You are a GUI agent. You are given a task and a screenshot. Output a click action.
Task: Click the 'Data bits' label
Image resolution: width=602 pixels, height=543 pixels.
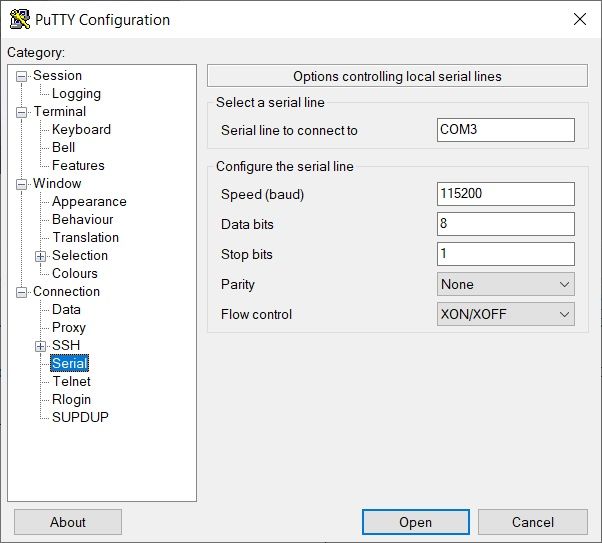tap(247, 224)
